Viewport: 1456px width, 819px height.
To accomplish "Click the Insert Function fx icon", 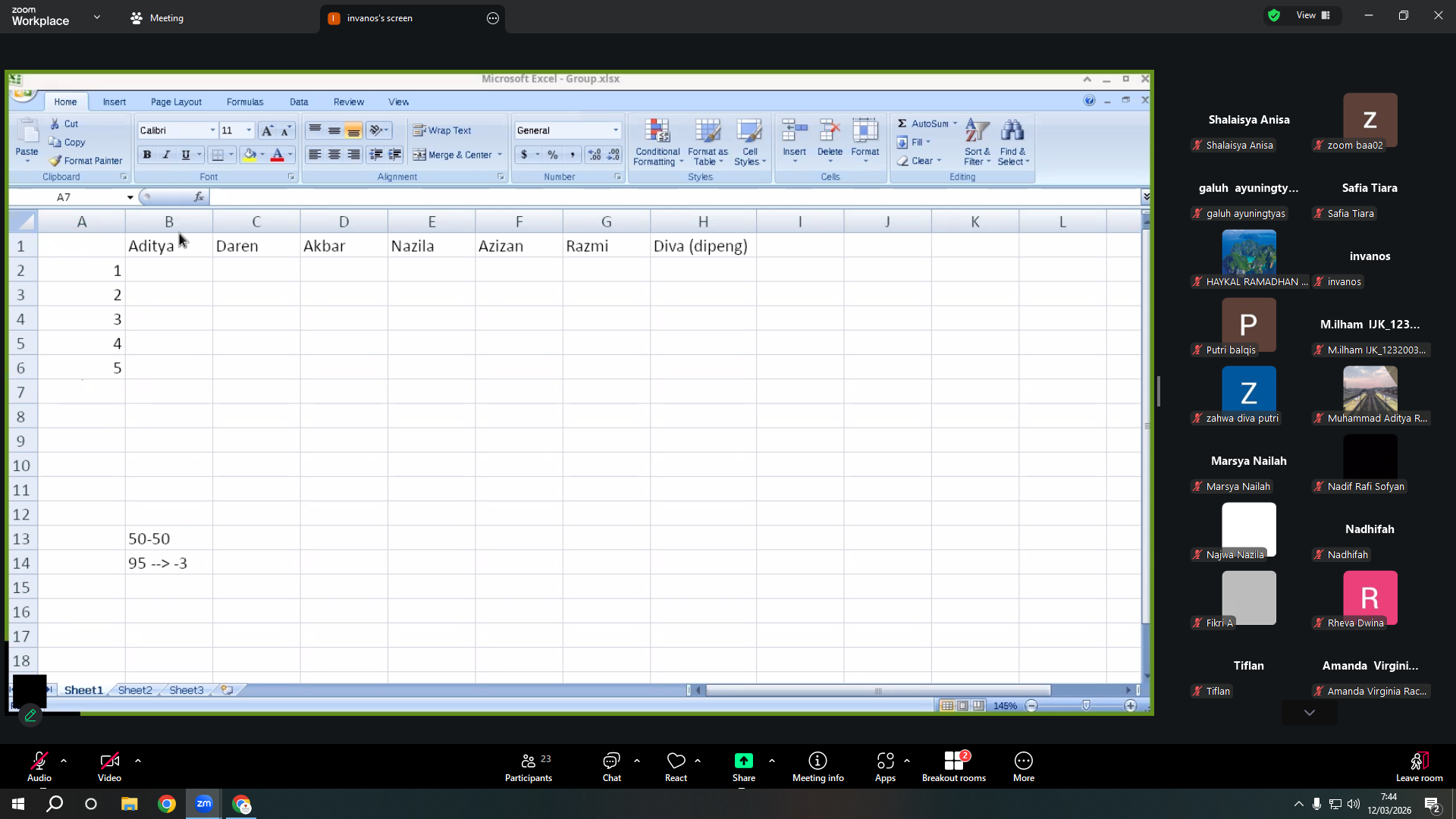I will click(x=199, y=197).
